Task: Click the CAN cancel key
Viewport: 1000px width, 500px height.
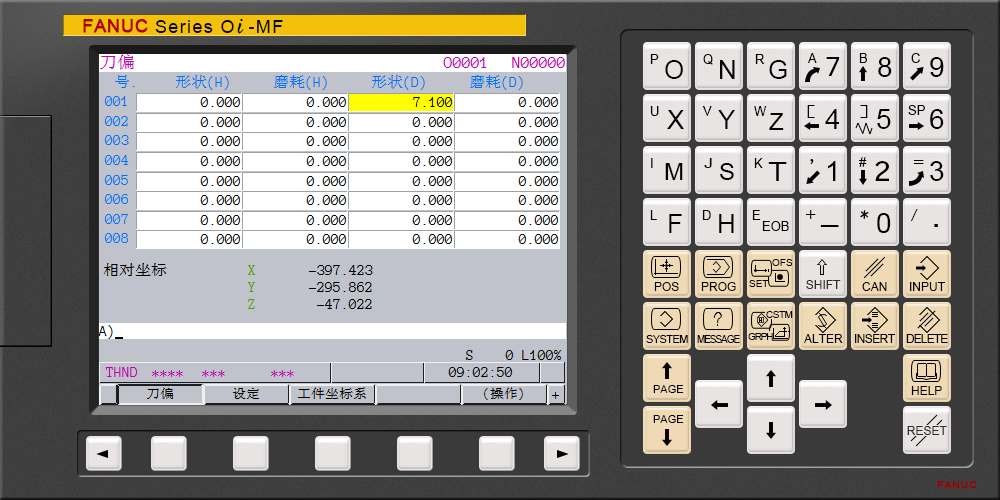Action: point(874,274)
